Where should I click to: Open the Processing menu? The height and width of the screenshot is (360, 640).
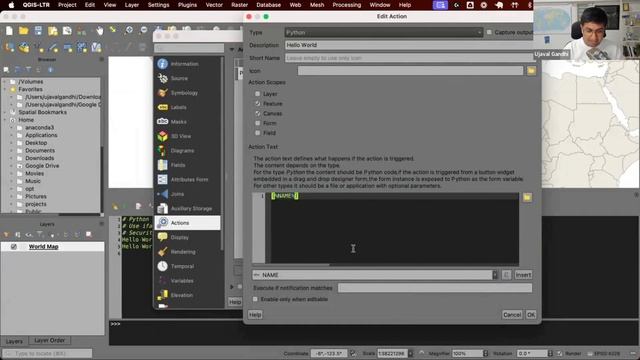click(347, 5)
